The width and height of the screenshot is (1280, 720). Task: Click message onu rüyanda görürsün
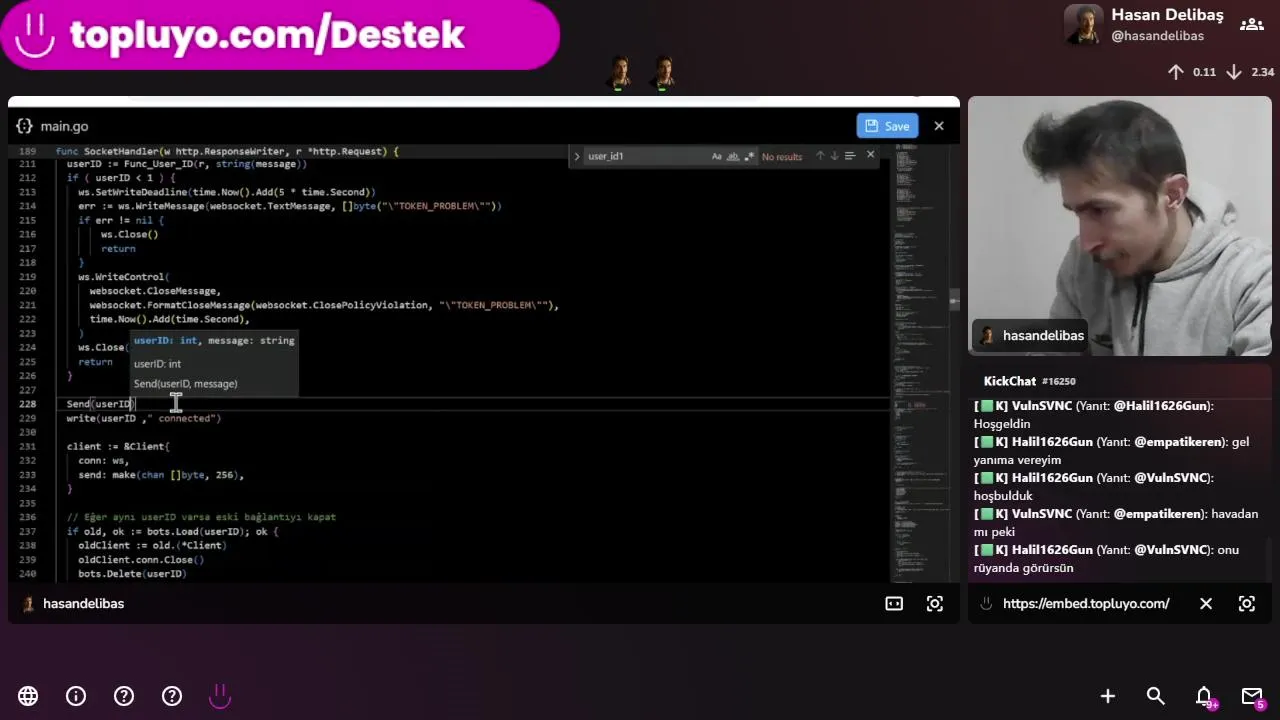(x=1106, y=559)
